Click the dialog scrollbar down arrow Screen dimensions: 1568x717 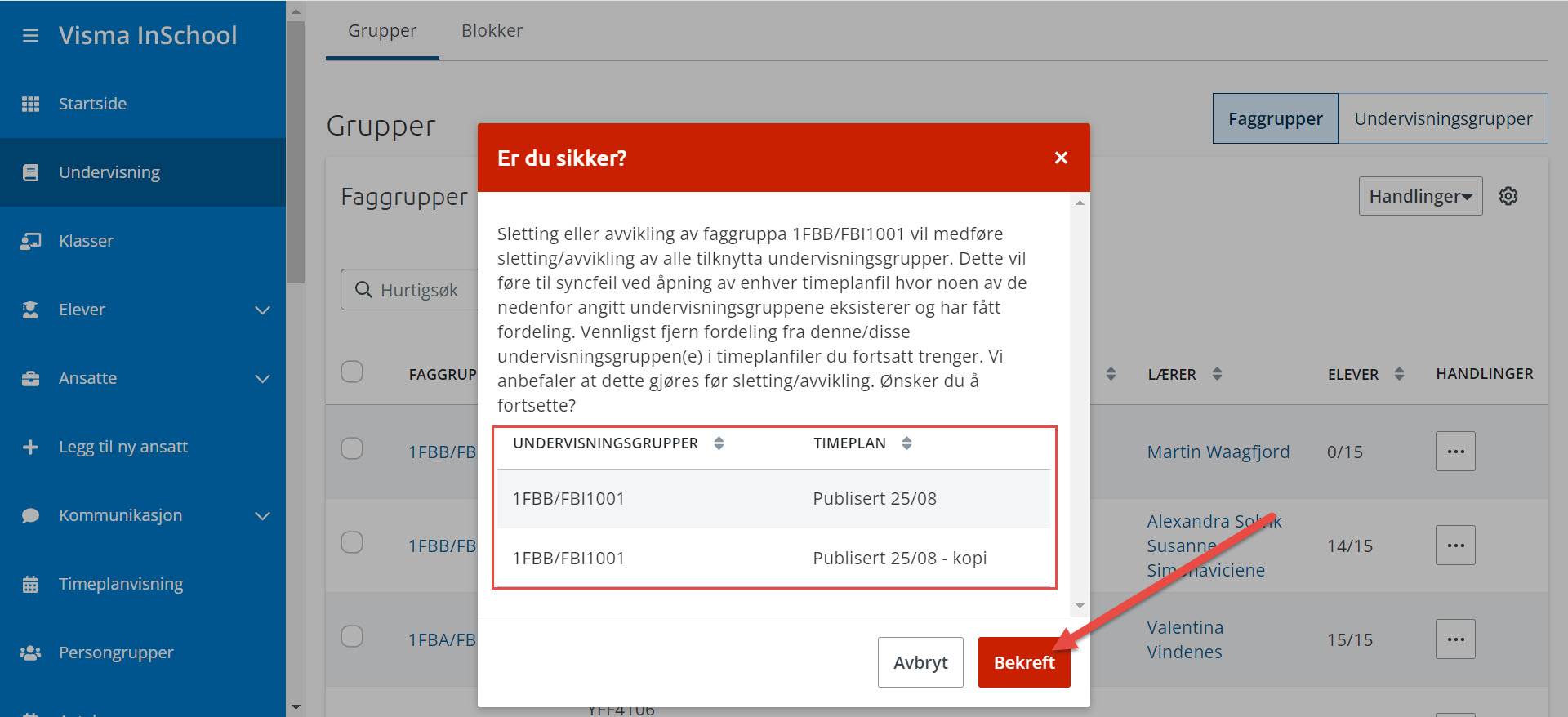[1080, 605]
